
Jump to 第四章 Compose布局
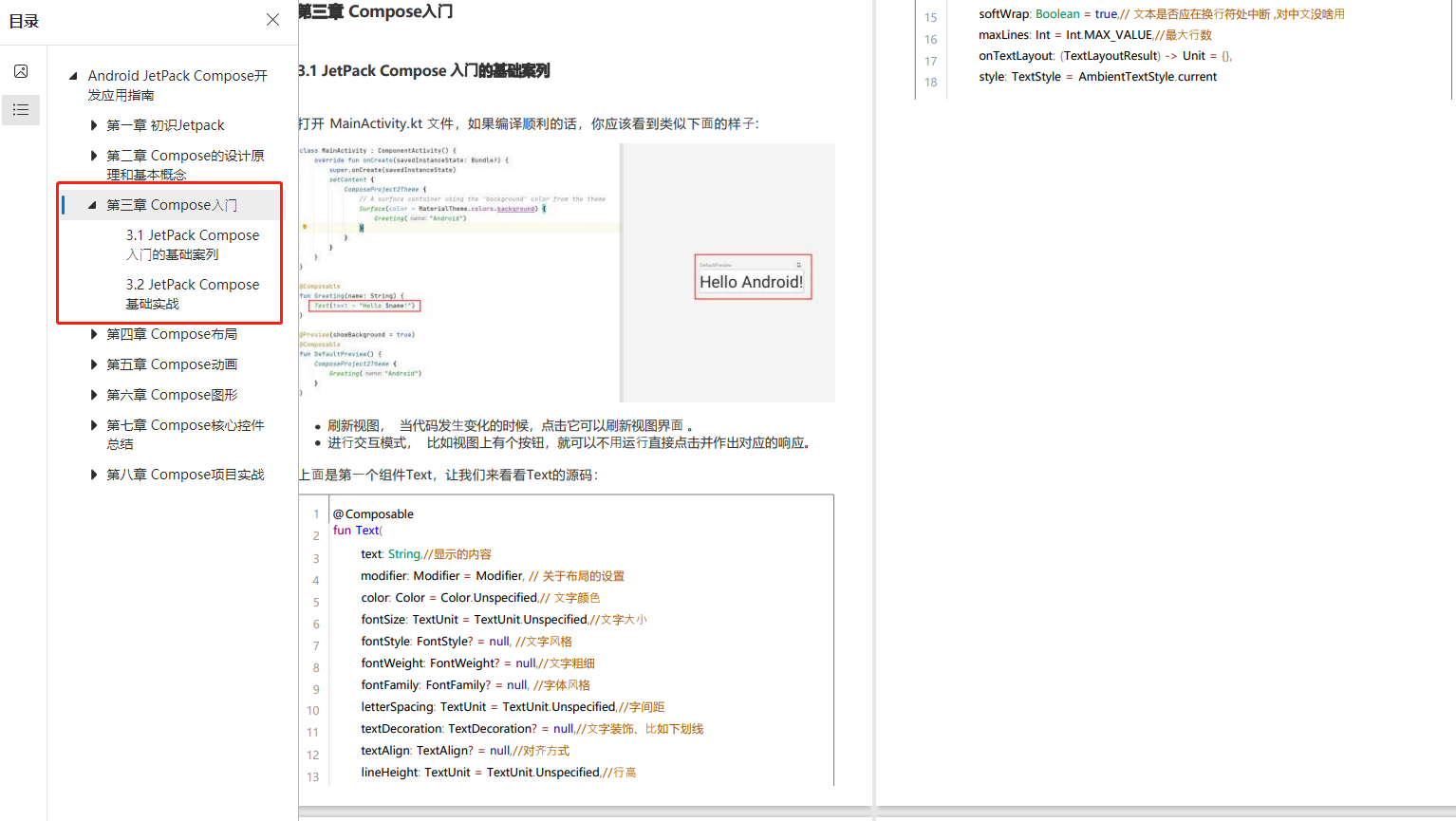tap(172, 334)
